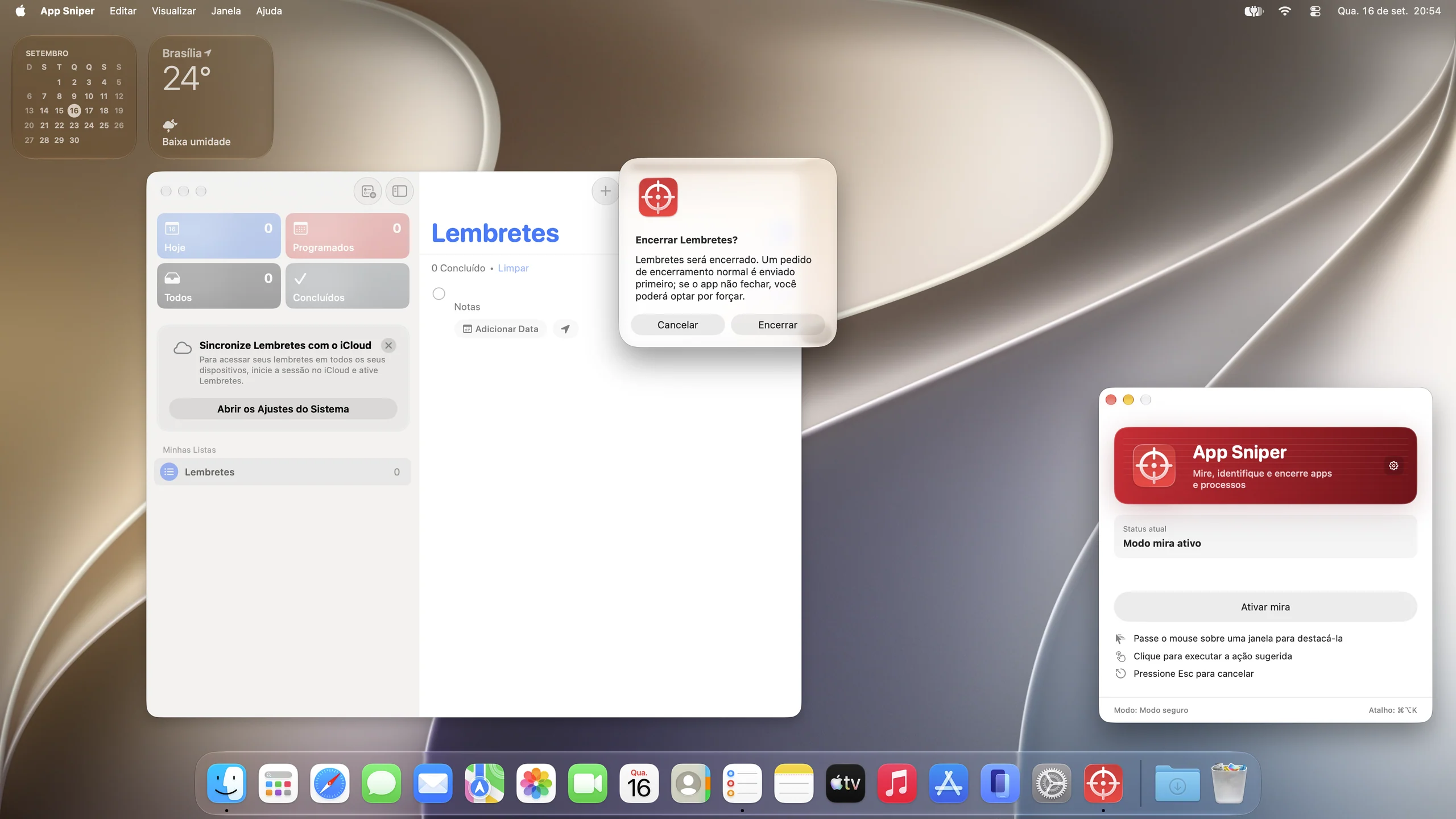Close the App Sniper window
Screen dimensions: 1456x819
tap(1111, 400)
